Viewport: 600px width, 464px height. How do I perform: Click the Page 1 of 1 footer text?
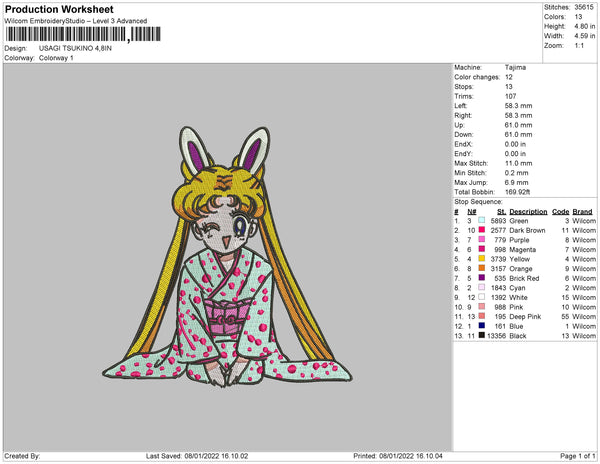click(x=578, y=456)
